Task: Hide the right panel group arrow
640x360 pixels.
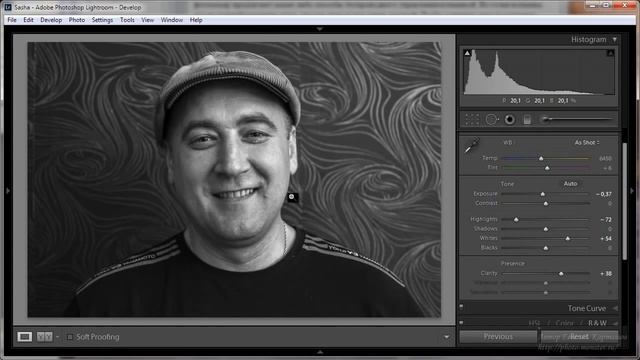Action: pos(632,191)
